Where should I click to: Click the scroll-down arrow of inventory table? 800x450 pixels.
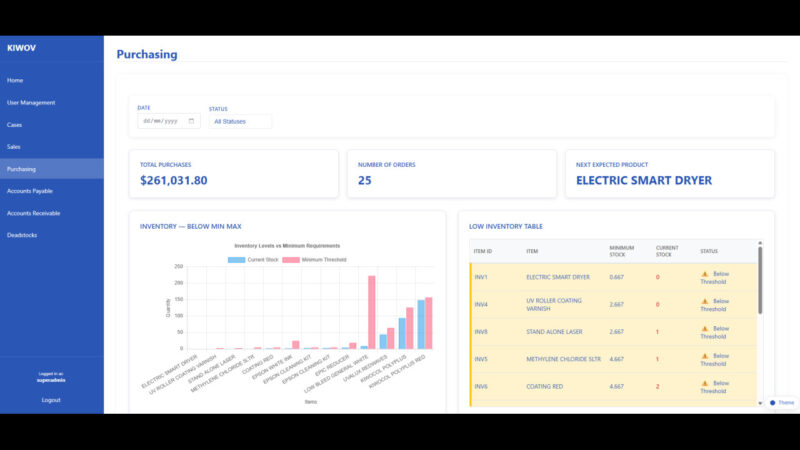760,402
